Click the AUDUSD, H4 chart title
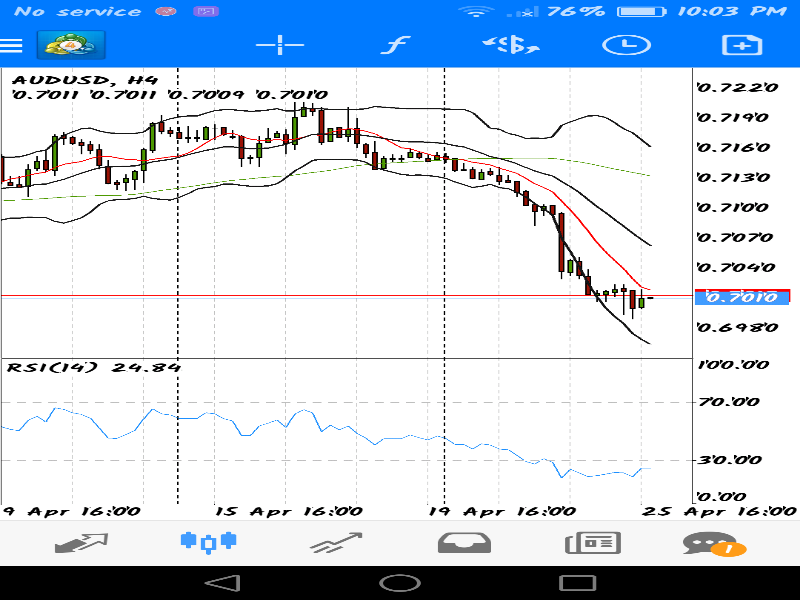Screen dimensions: 800x600 (x=85, y=80)
